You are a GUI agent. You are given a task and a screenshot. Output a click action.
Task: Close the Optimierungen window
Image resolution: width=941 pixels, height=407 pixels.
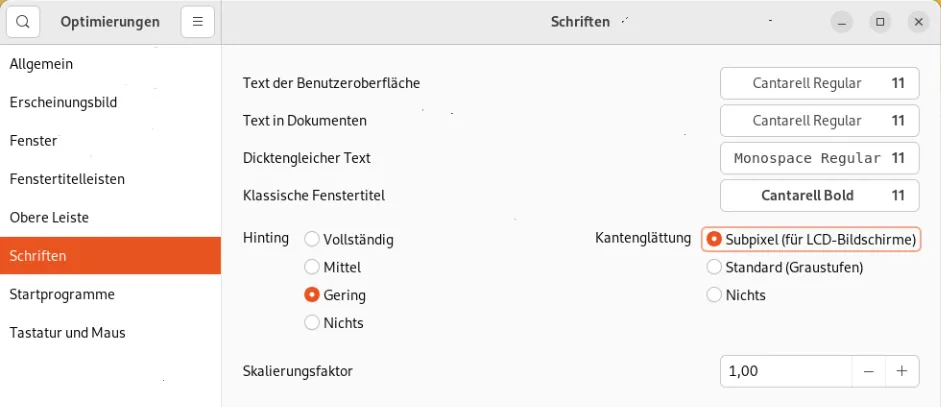pyautogui.click(x=918, y=21)
